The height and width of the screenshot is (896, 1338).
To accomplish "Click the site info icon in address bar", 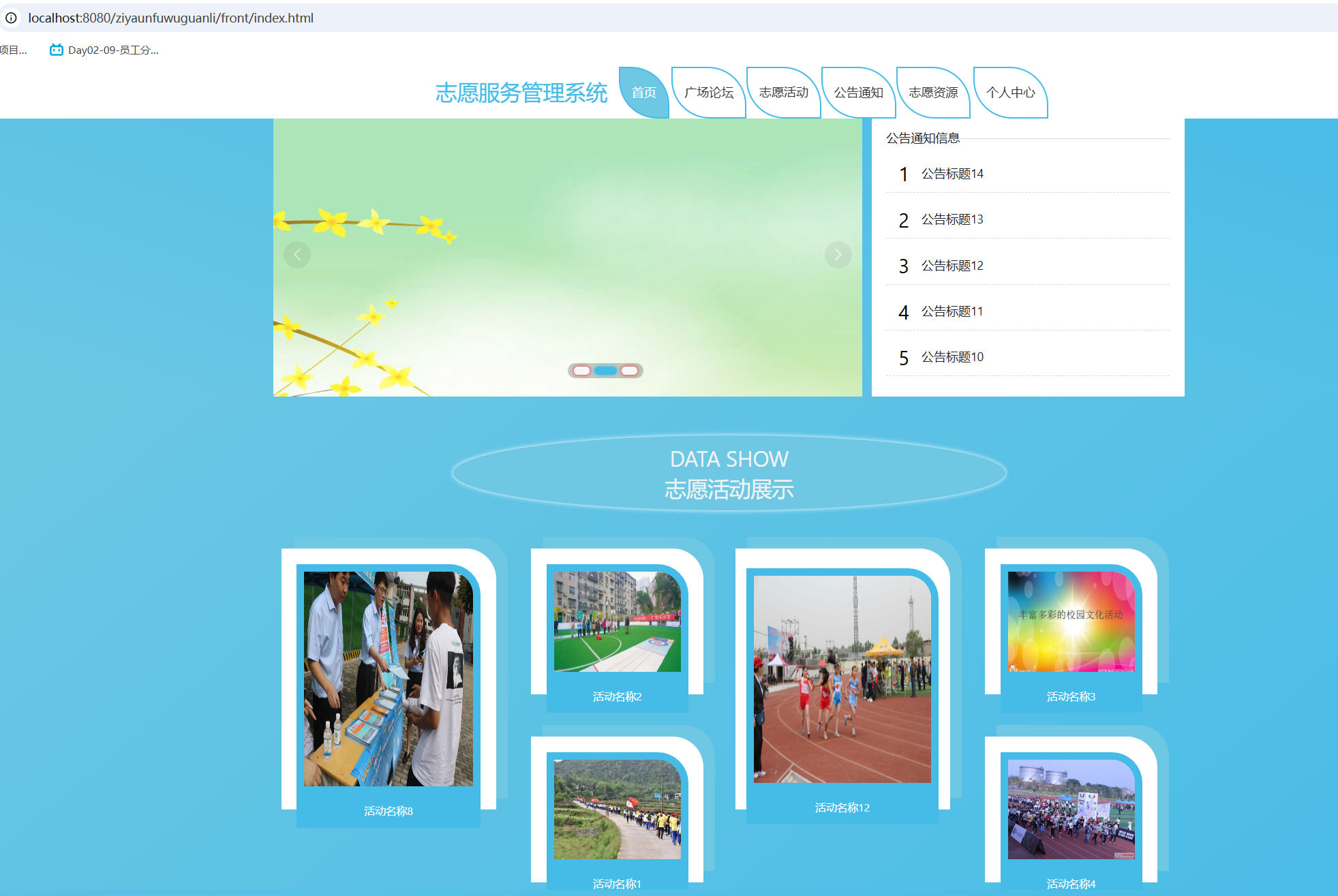I will [x=12, y=18].
